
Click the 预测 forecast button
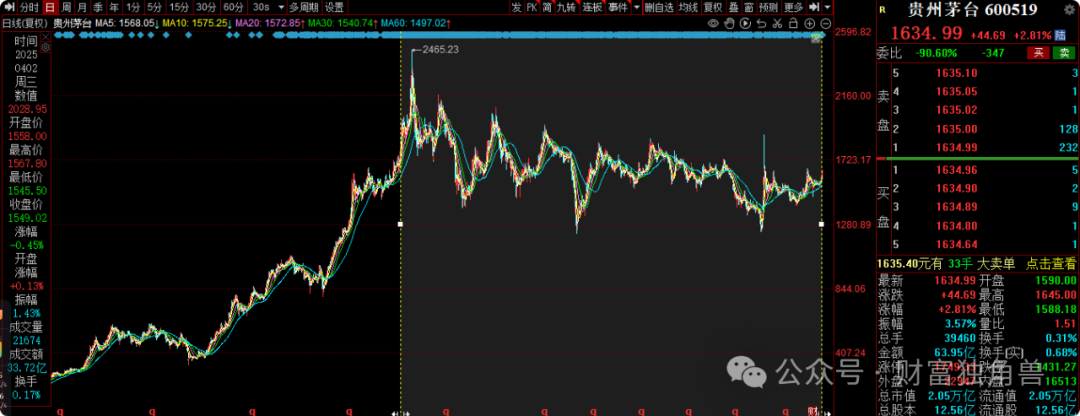tap(769, 7)
